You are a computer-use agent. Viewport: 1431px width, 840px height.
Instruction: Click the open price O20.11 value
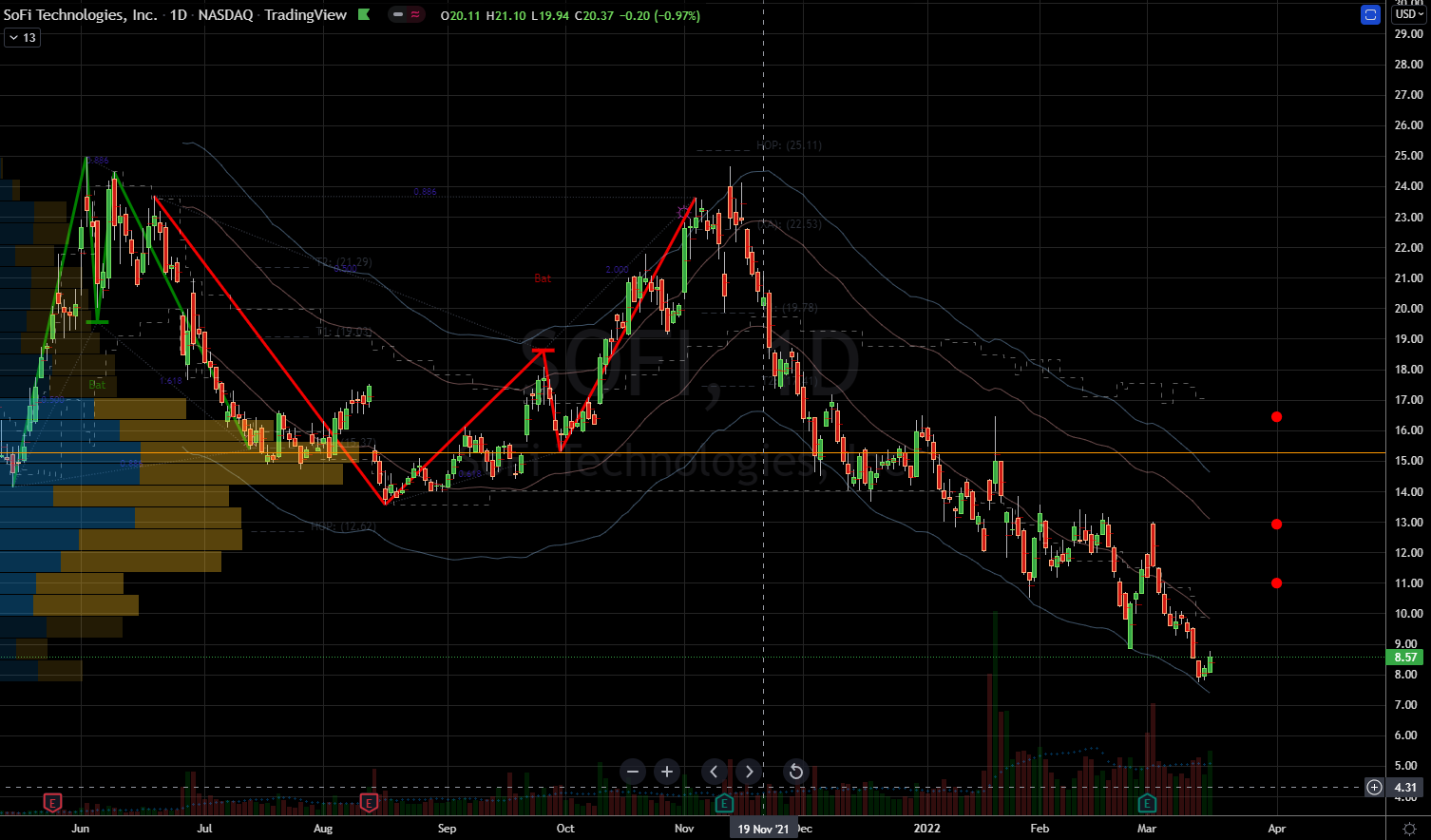[461, 15]
